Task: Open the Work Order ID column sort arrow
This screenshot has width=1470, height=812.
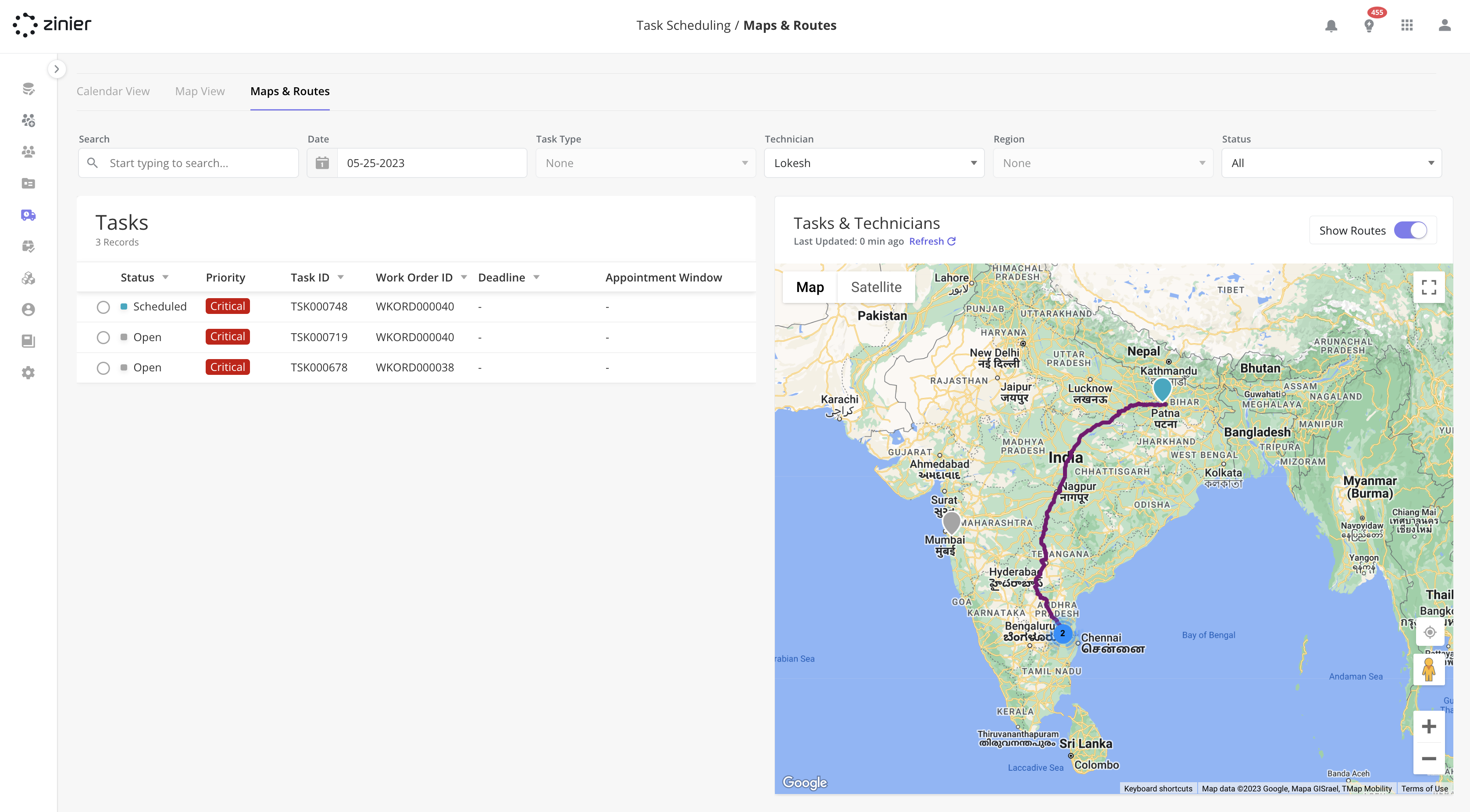Action: [464, 278]
